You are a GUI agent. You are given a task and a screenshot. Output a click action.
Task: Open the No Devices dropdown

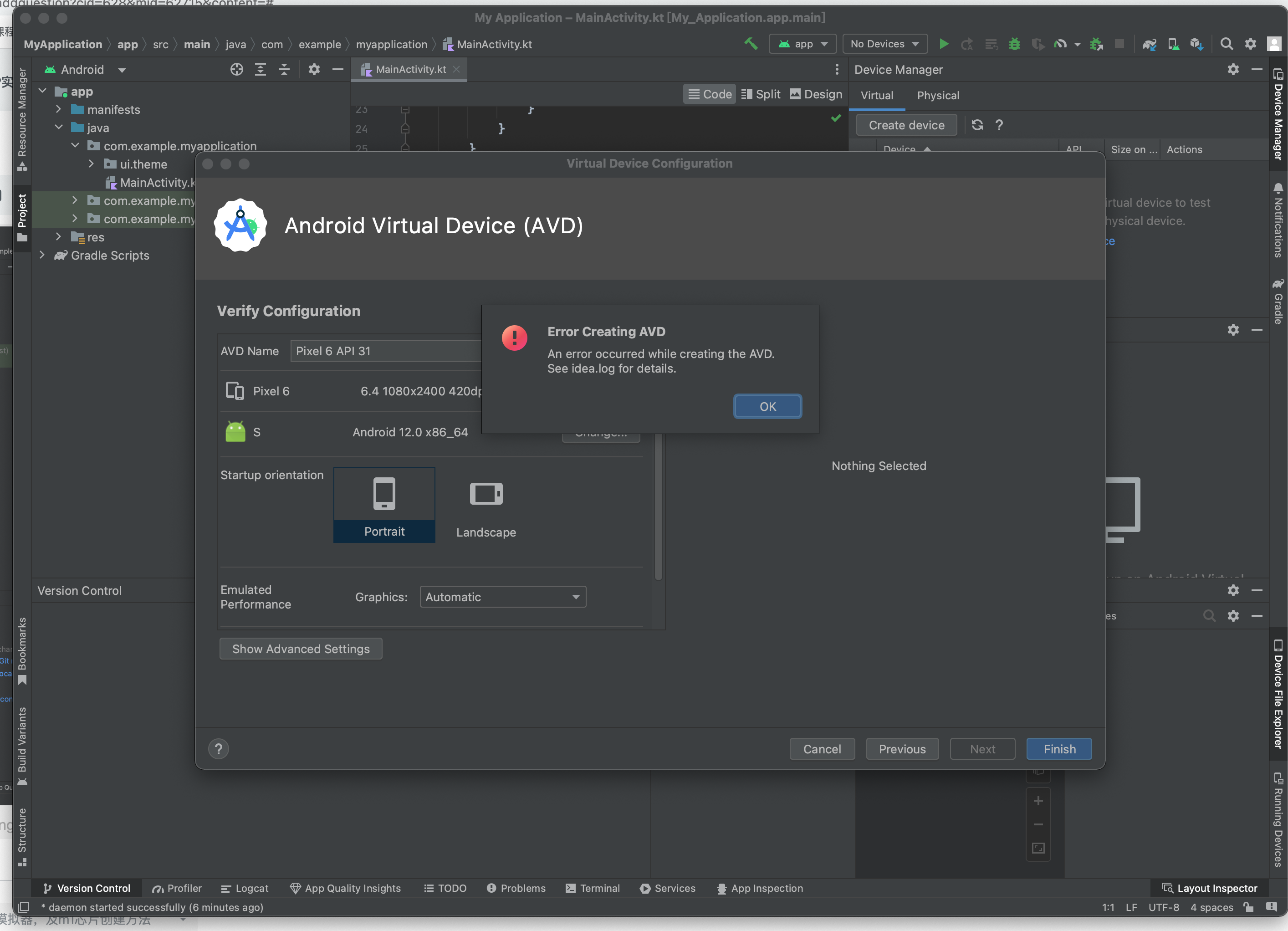pyautogui.click(x=884, y=44)
